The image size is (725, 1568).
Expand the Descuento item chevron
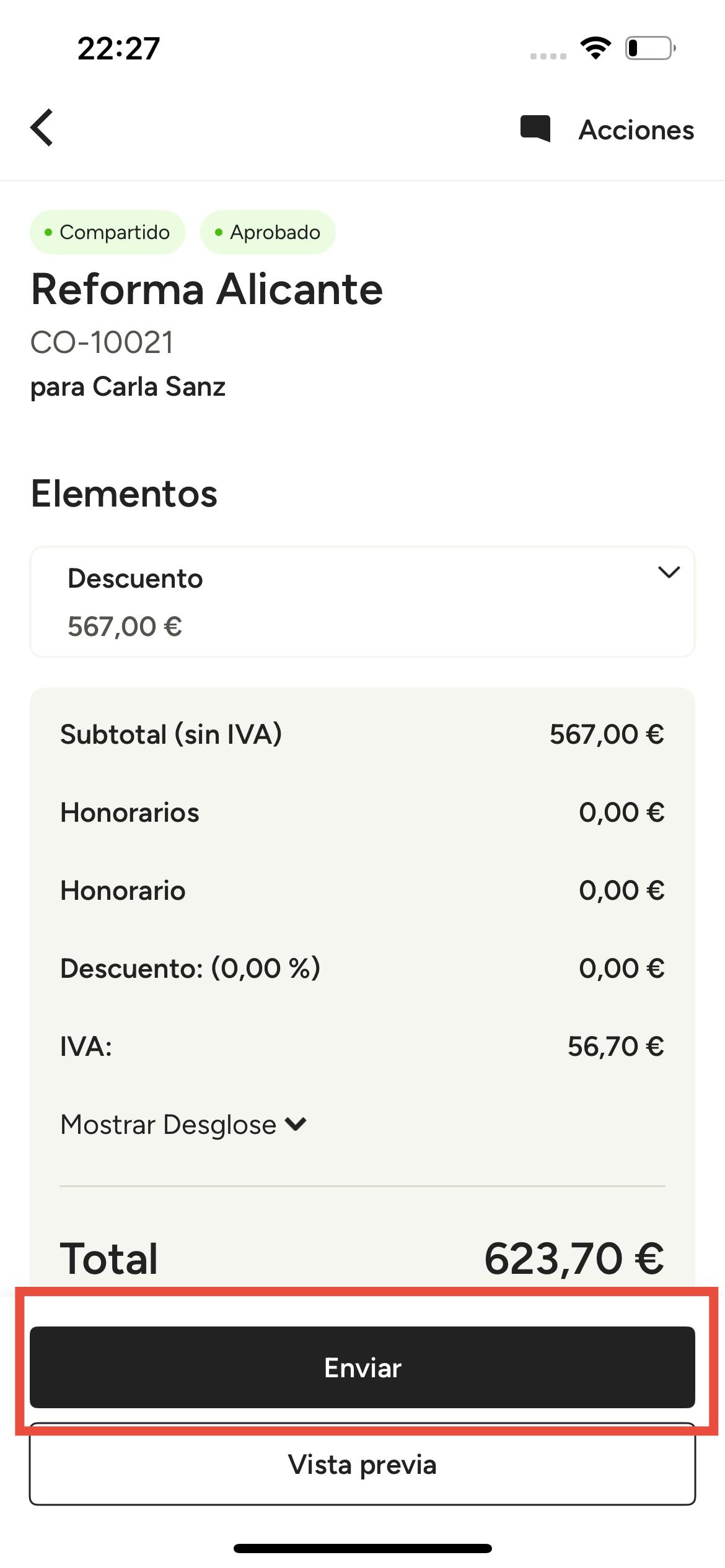coord(669,572)
